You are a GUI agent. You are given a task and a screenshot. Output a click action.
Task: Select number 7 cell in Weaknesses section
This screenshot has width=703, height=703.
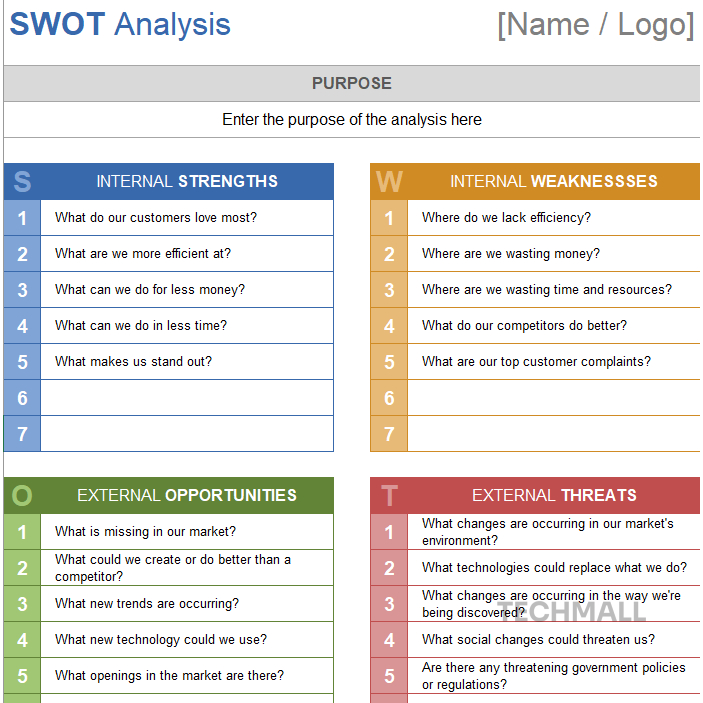(389, 434)
